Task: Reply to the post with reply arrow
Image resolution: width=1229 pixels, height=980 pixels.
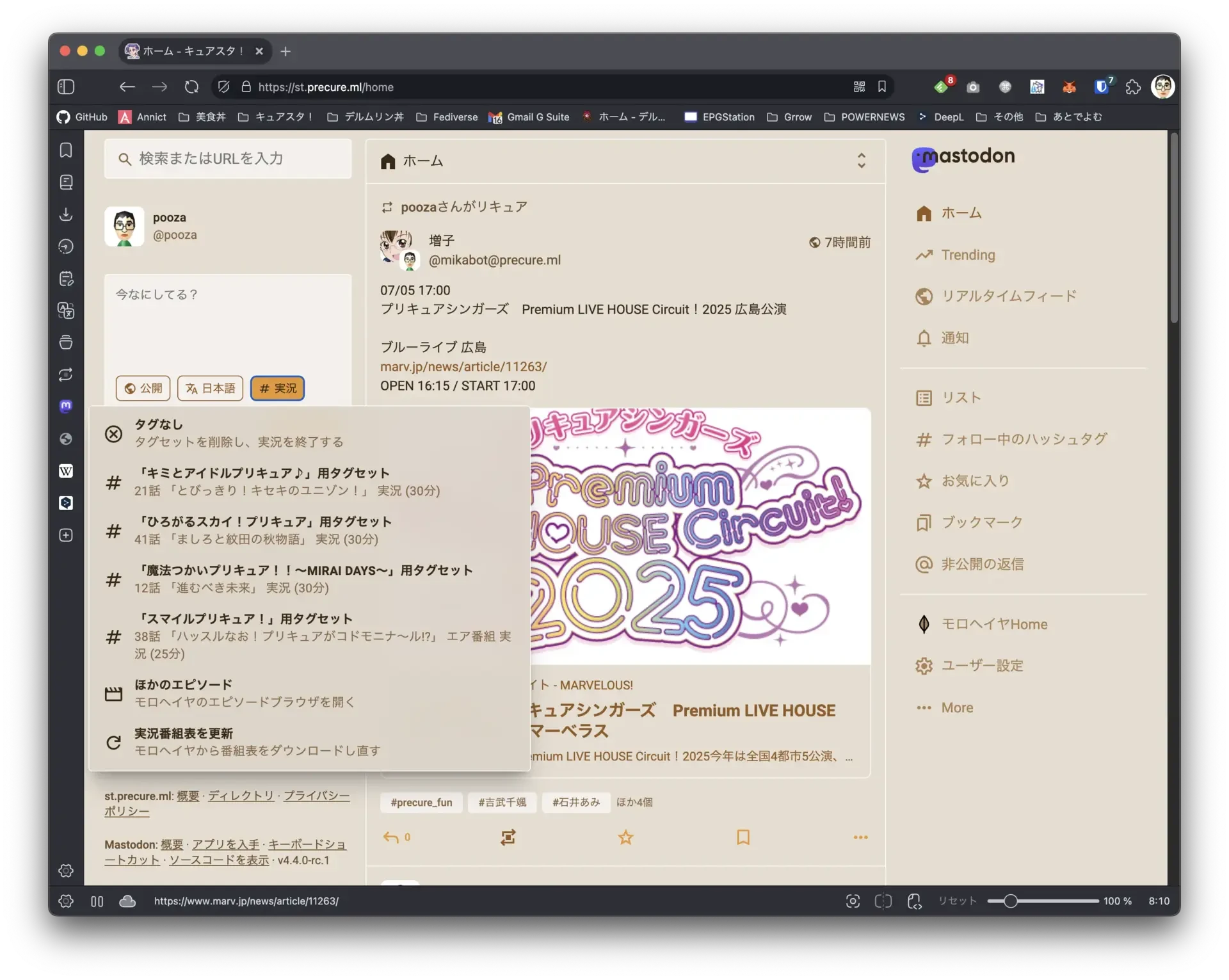Action: tap(391, 837)
